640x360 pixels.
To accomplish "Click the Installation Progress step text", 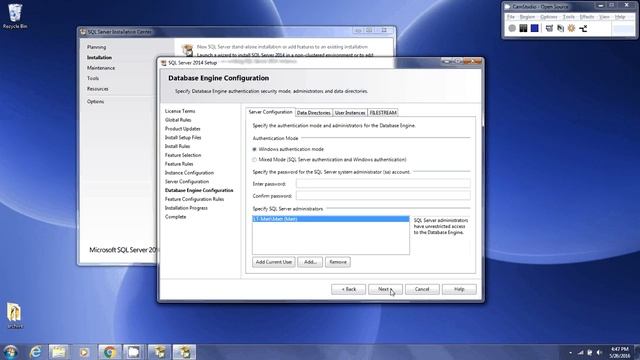I will click(x=186, y=208).
